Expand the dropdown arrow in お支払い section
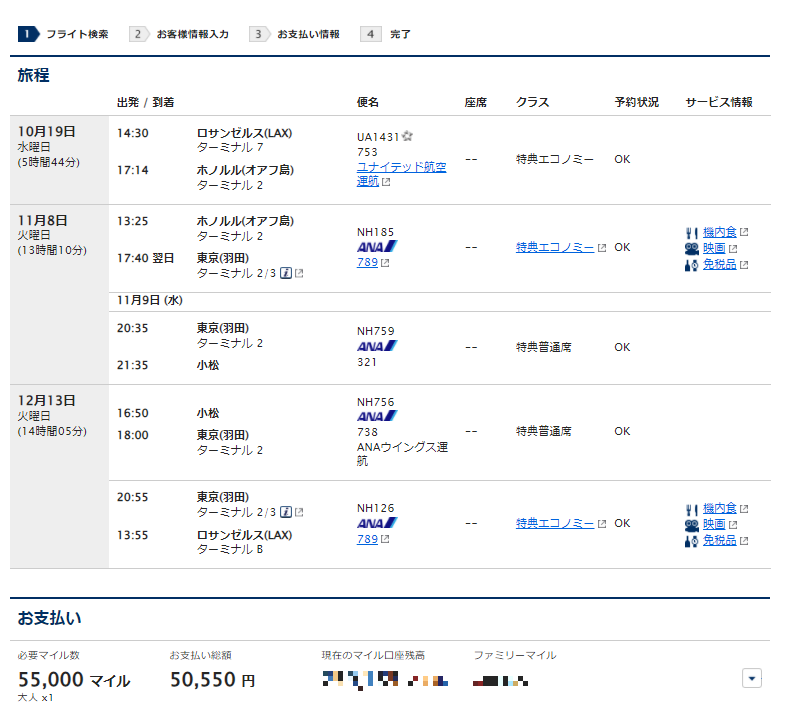Image resolution: width=802 pixels, height=703 pixels. pos(752,678)
